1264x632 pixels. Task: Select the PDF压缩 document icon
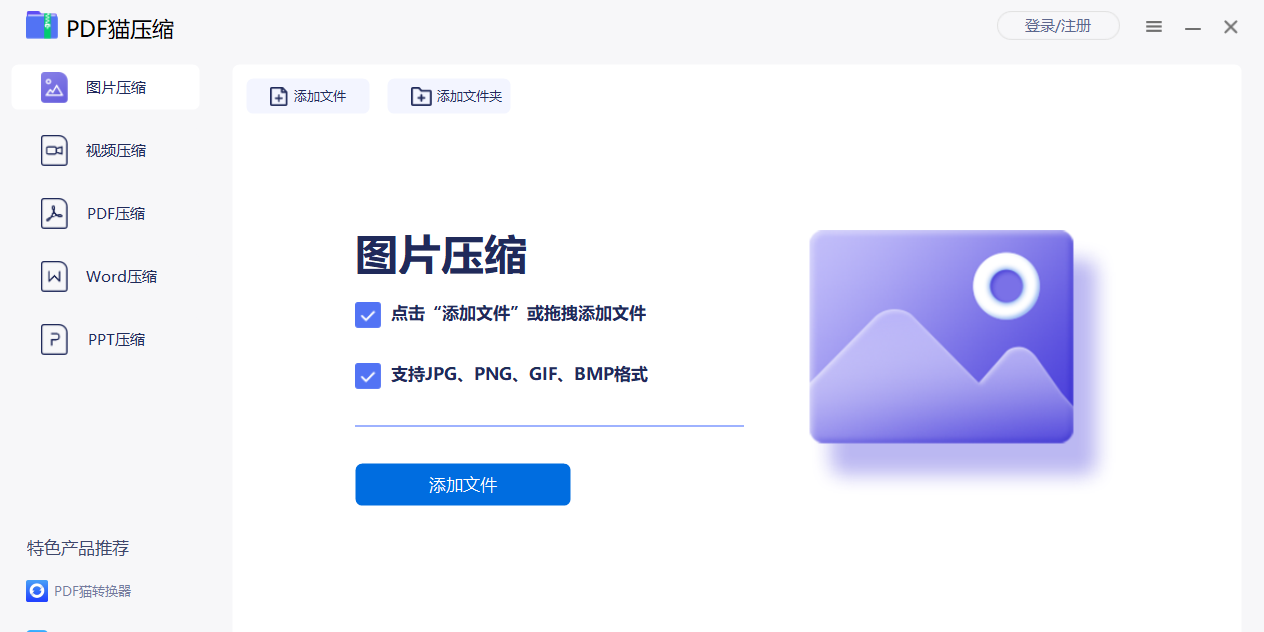click(x=54, y=214)
